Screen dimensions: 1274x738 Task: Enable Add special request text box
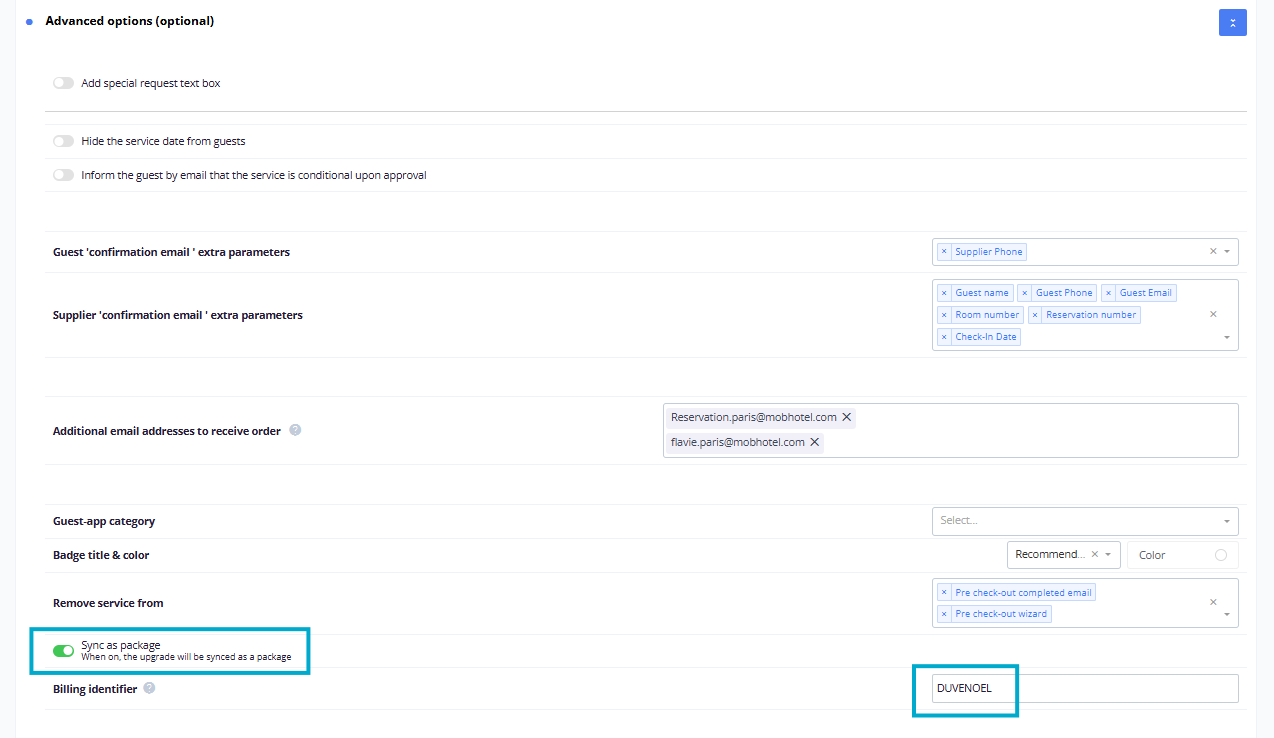point(63,83)
